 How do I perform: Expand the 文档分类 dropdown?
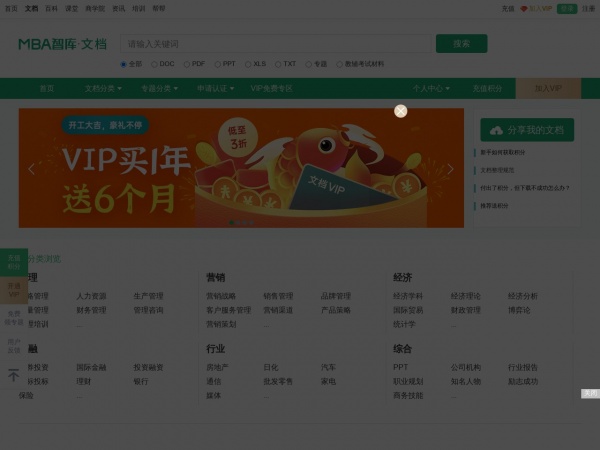[103, 88]
